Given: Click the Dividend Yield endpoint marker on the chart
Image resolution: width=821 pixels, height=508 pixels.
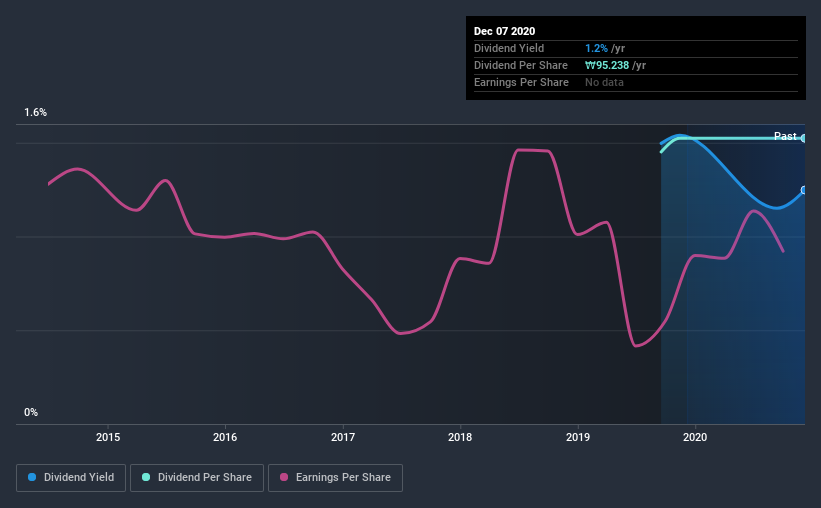Looking at the screenshot, I should point(803,190).
